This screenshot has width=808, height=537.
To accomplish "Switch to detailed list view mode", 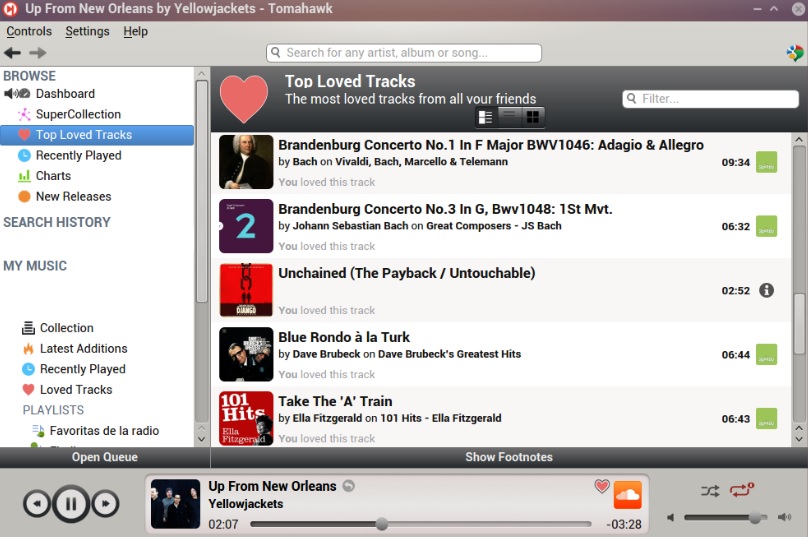I will 486,117.
